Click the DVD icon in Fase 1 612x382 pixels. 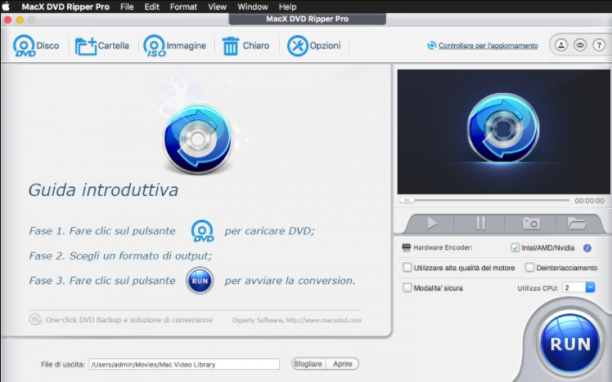(203, 231)
